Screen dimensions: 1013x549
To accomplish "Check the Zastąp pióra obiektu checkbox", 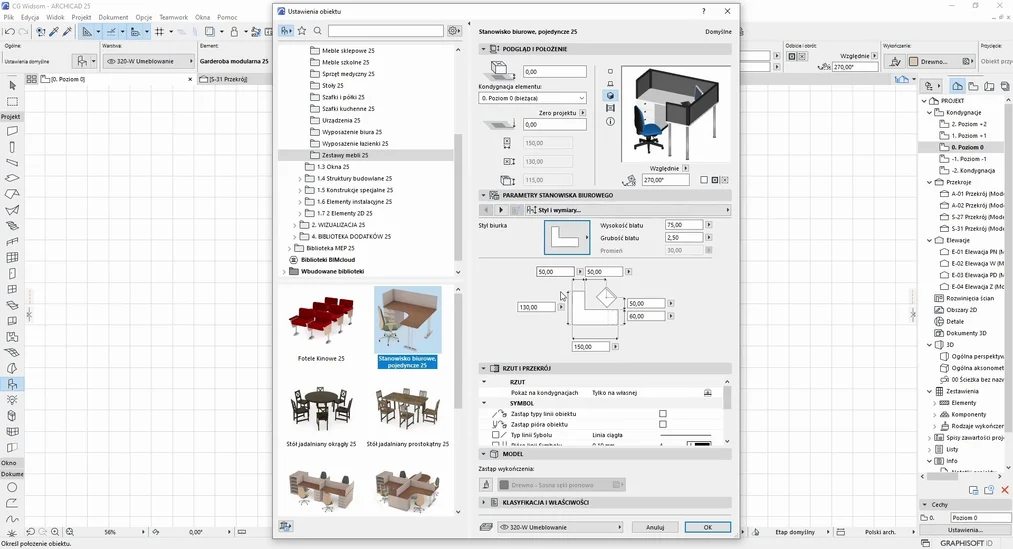I will point(662,424).
